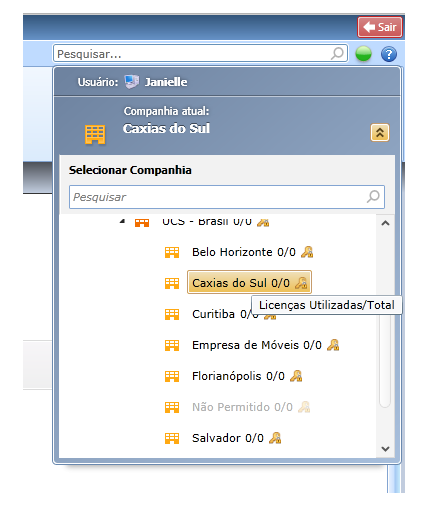Click the Curitiba building icon
The image size is (433, 516).
172,314
